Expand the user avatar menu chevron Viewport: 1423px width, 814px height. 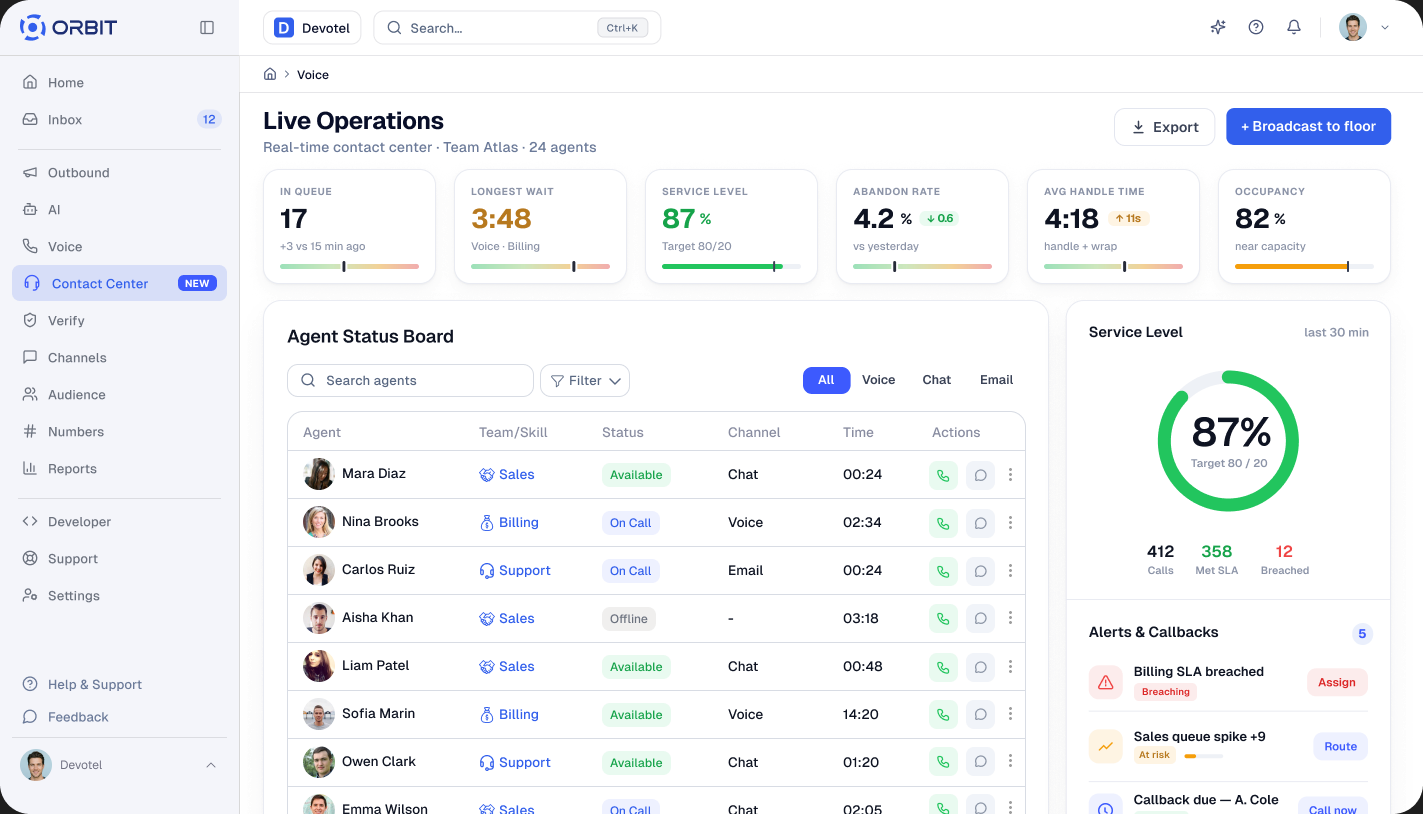tap(1385, 28)
